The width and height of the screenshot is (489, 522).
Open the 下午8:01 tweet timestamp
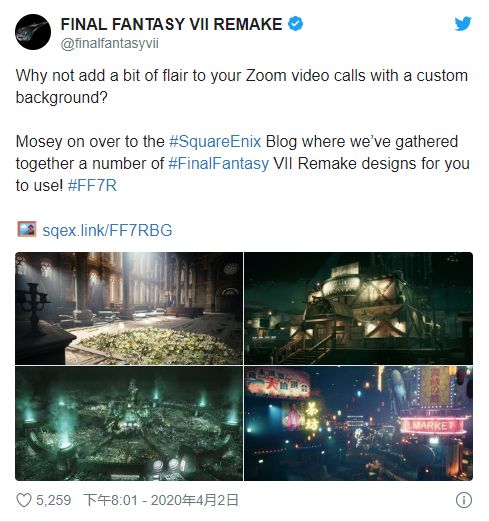tap(110, 500)
